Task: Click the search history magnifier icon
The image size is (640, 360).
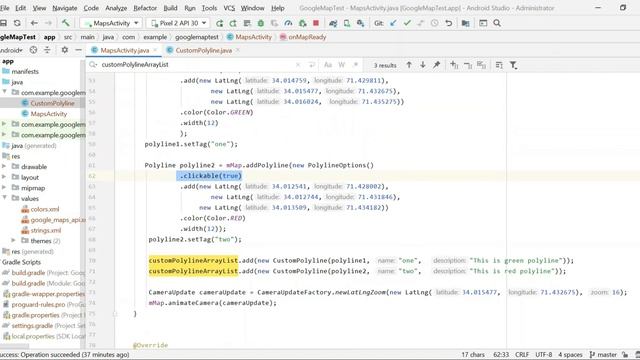Action: click(93, 64)
